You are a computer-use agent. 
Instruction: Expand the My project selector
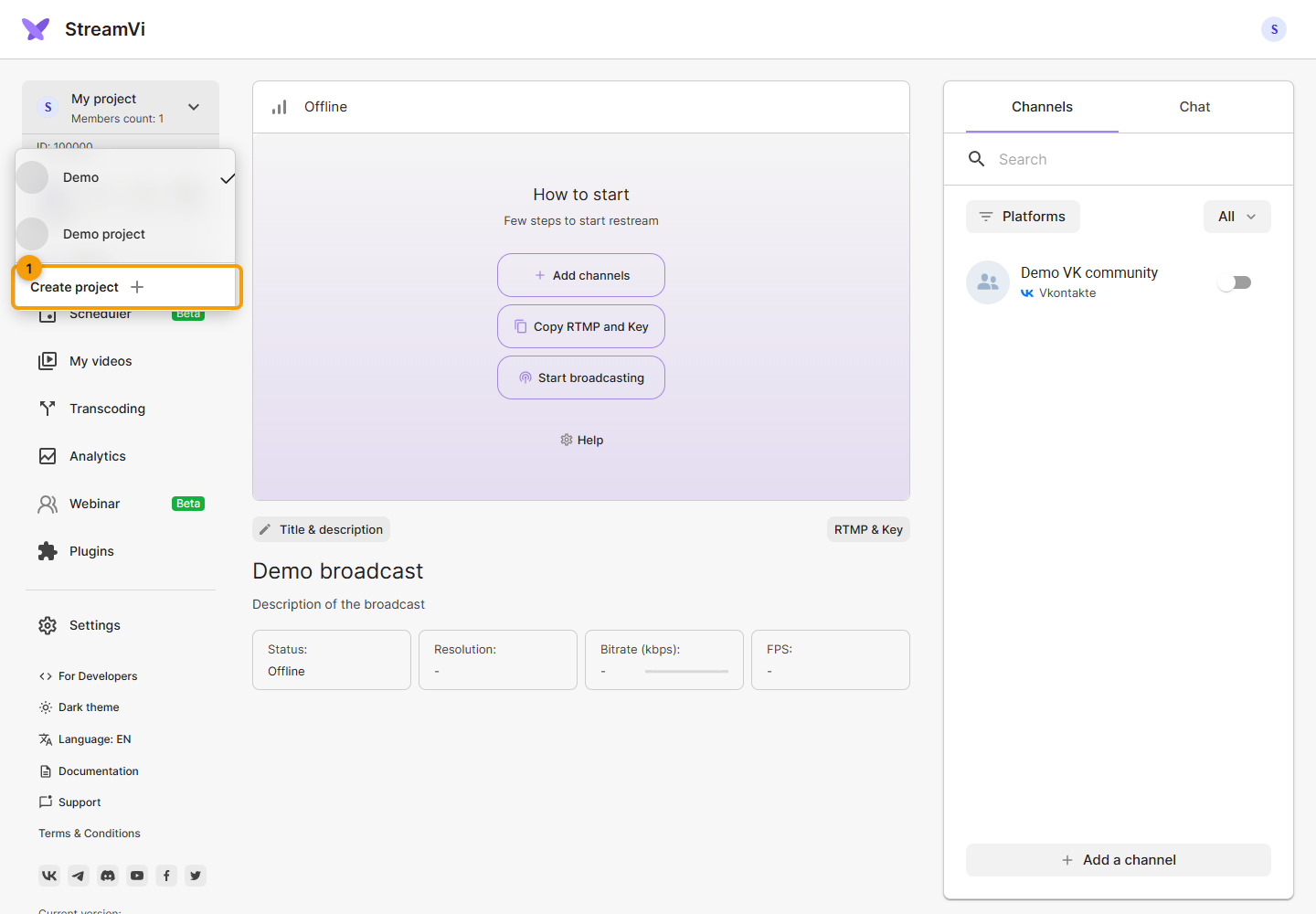pos(121,107)
